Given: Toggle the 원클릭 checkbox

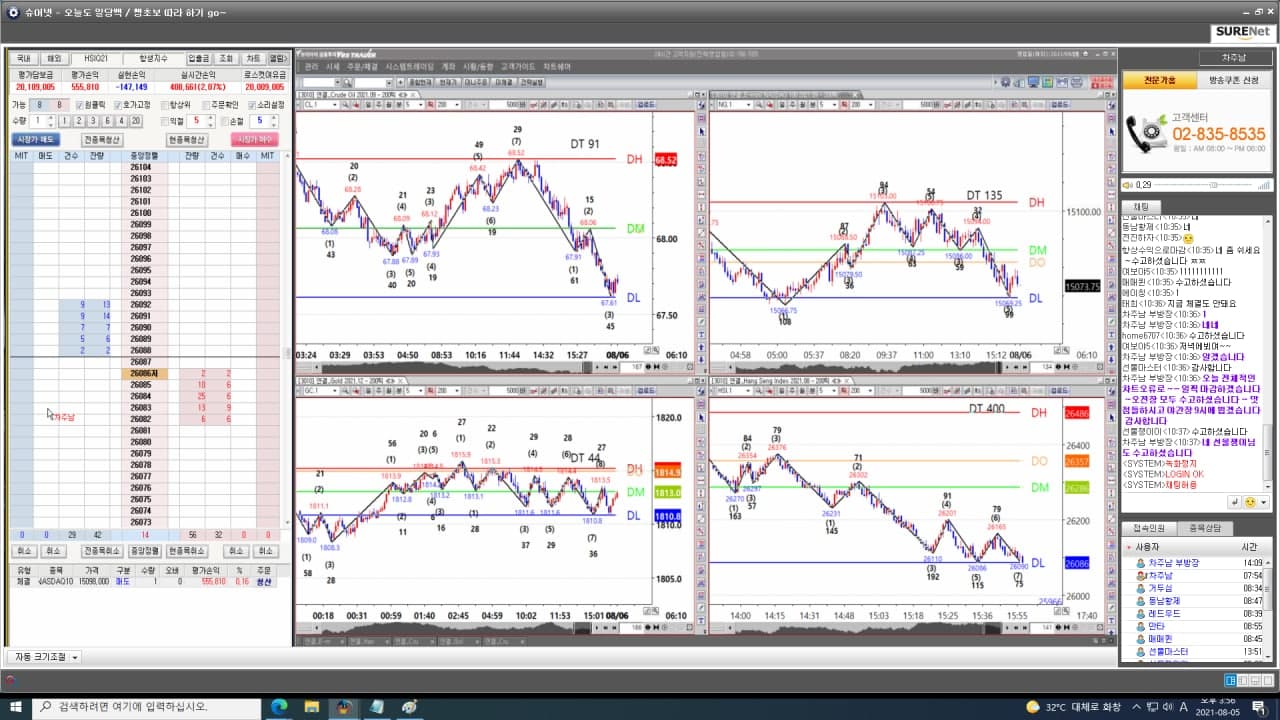Looking at the screenshot, I should coord(80,105).
